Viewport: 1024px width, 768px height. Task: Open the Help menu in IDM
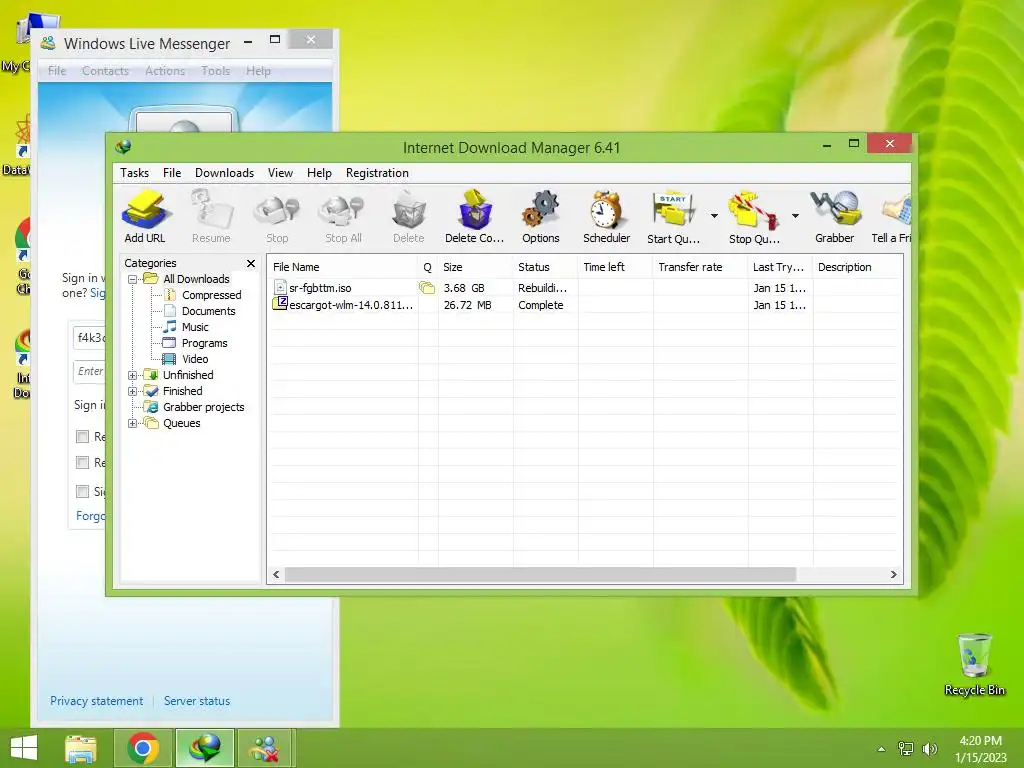click(319, 173)
